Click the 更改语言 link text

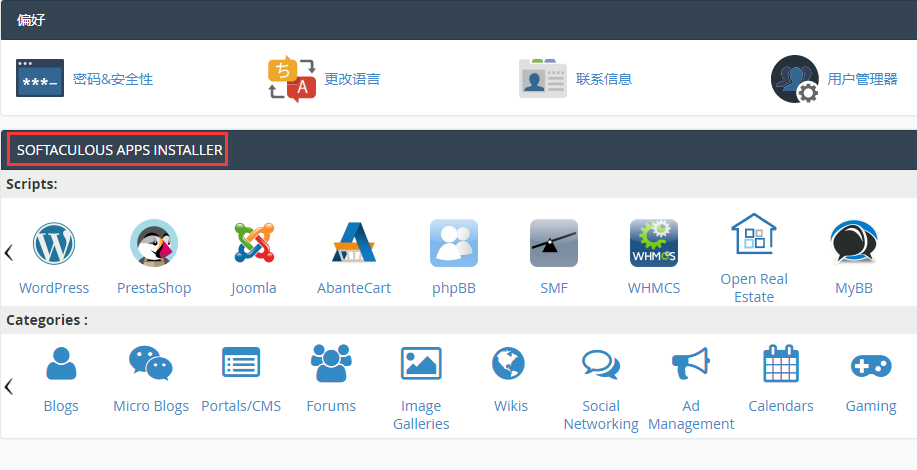pos(352,79)
